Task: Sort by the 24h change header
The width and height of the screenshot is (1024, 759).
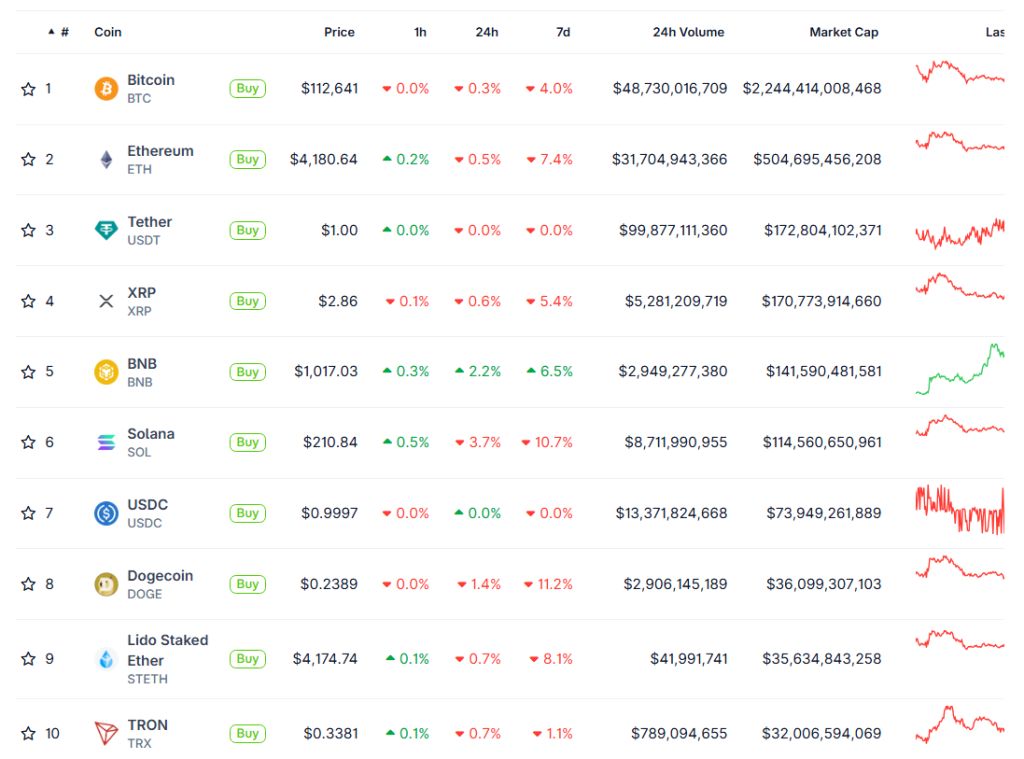Action: point(487,32)
